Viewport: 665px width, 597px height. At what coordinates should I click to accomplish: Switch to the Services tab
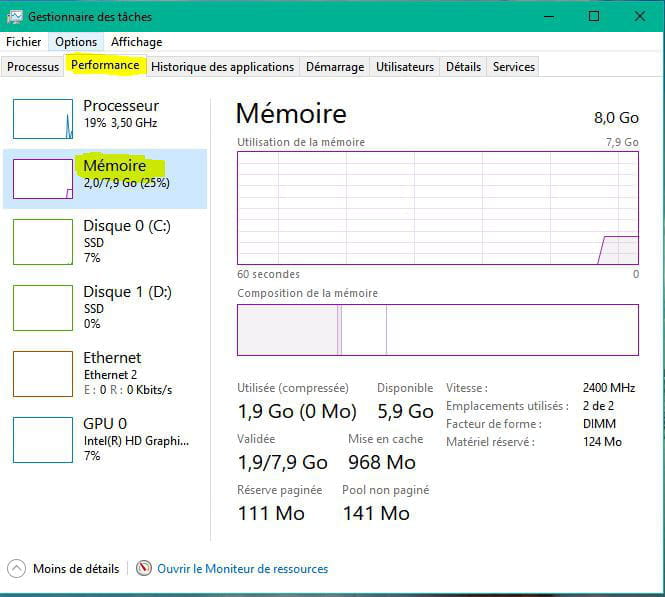pos(514,67)
